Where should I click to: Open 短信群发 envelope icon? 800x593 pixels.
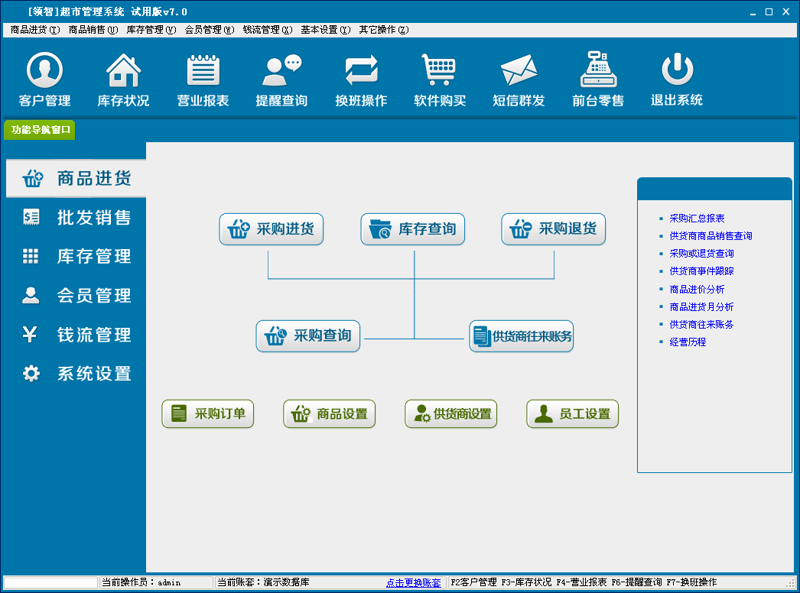coord(519,79)
